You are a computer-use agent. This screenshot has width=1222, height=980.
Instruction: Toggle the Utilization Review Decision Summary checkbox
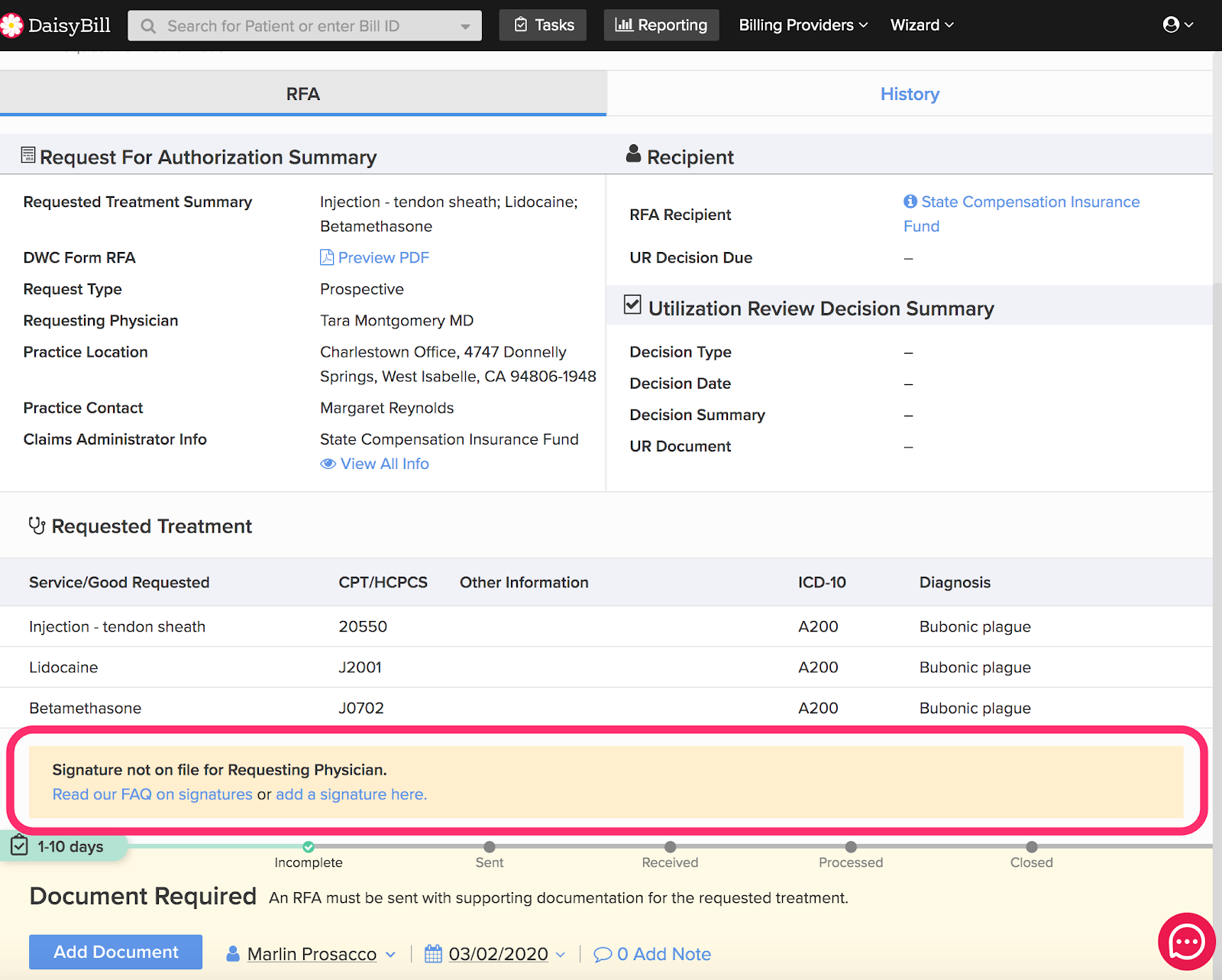point(632,305)
